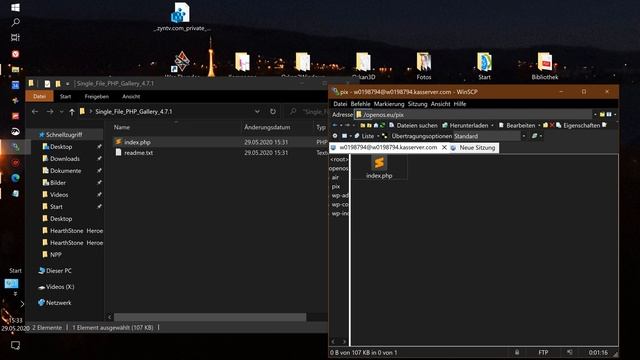Click Explorer forward navigation arrow
This screenshot has width=640, height=360.
(50, 111)
